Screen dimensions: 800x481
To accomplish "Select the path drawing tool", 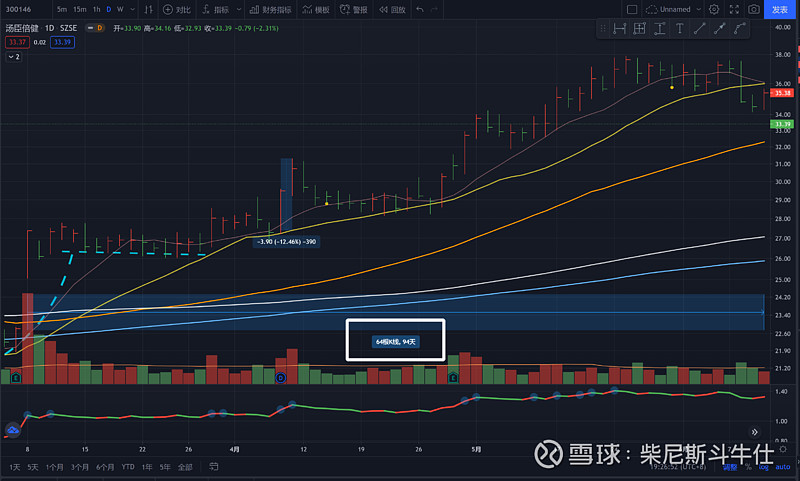I will pos(739,29).
